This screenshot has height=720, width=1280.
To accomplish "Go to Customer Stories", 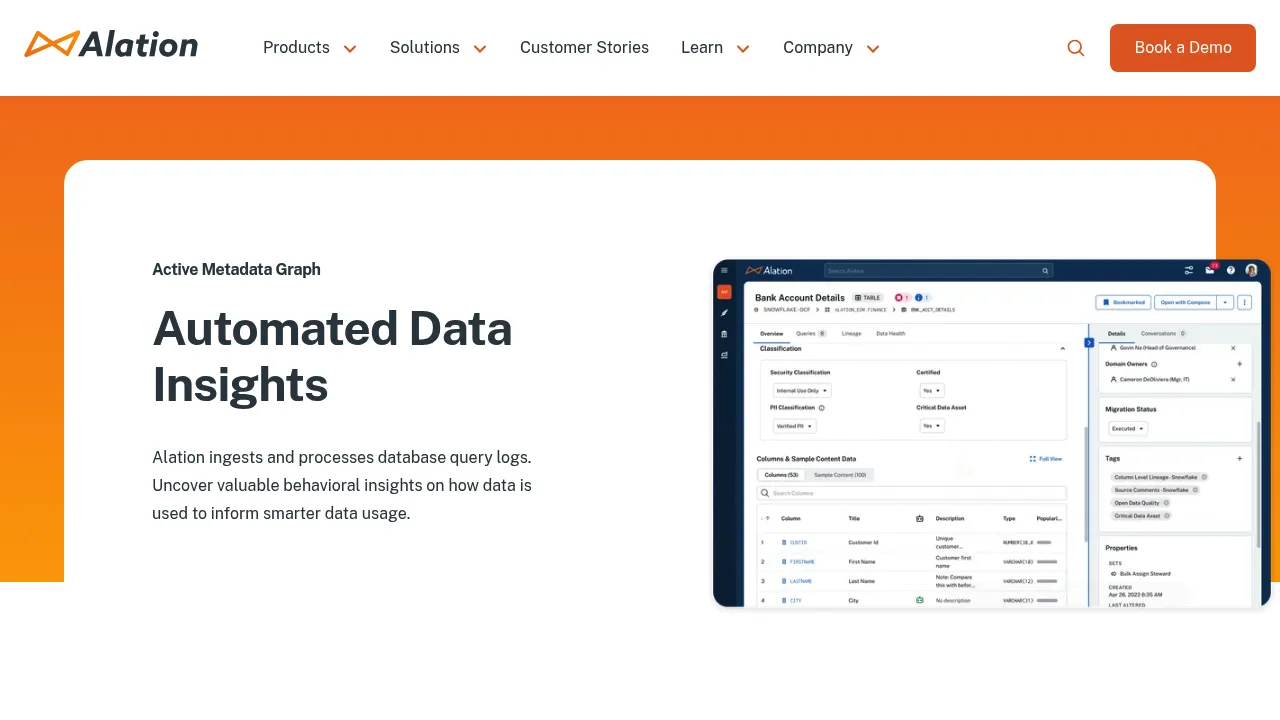I will pos(584,48).
